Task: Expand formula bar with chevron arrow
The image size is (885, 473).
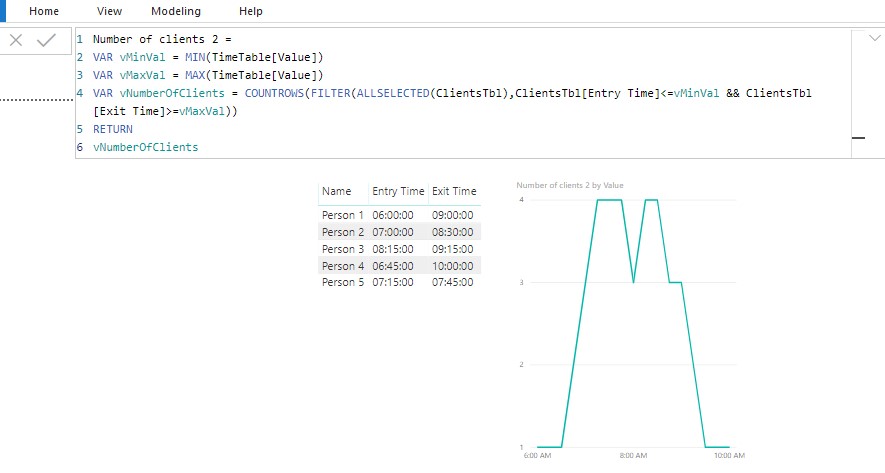Action: pos(874,38)
